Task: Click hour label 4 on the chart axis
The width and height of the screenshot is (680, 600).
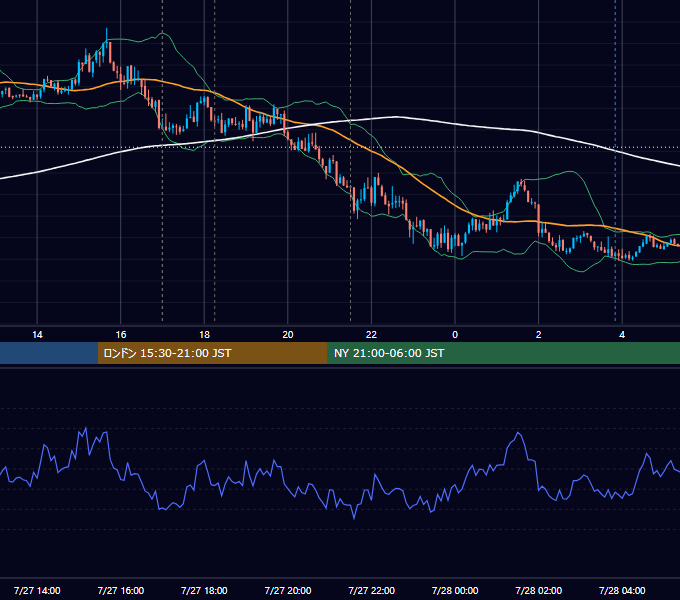Action: pyautogui.click(x=622, y=335)
